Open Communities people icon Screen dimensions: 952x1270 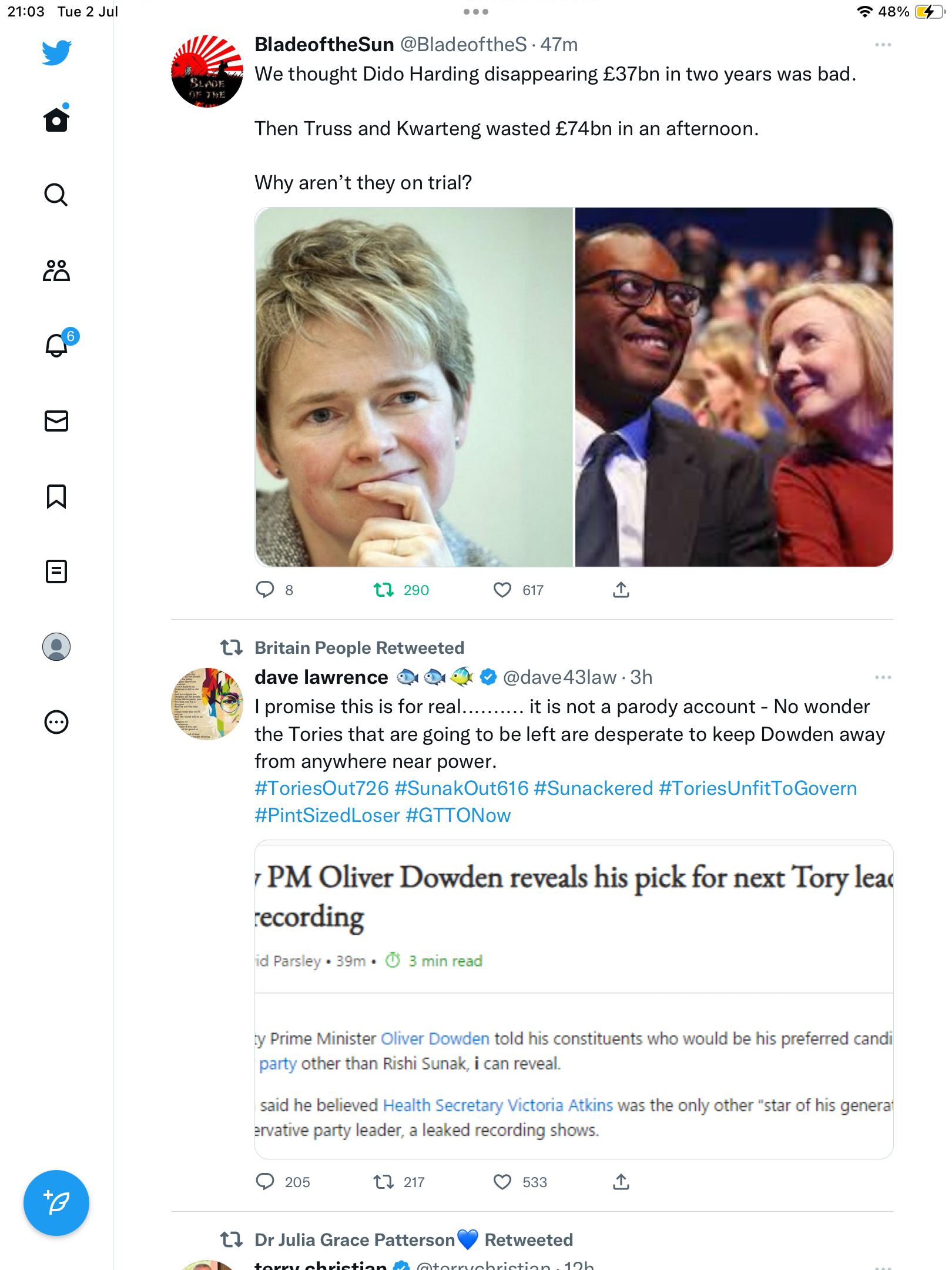click(56, 270)
